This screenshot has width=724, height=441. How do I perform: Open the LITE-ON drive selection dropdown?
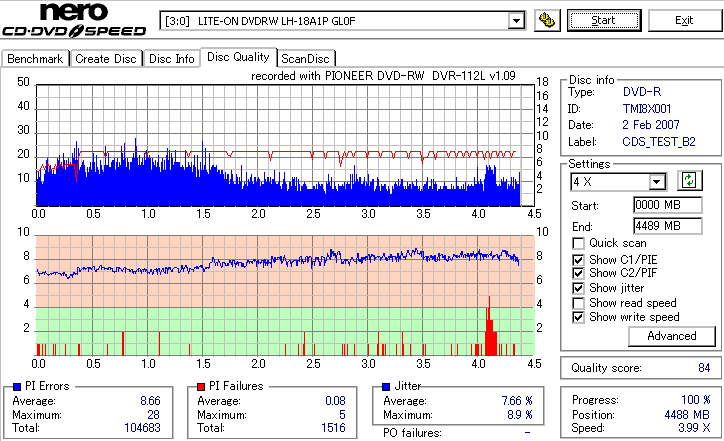[x=516, y=21]
